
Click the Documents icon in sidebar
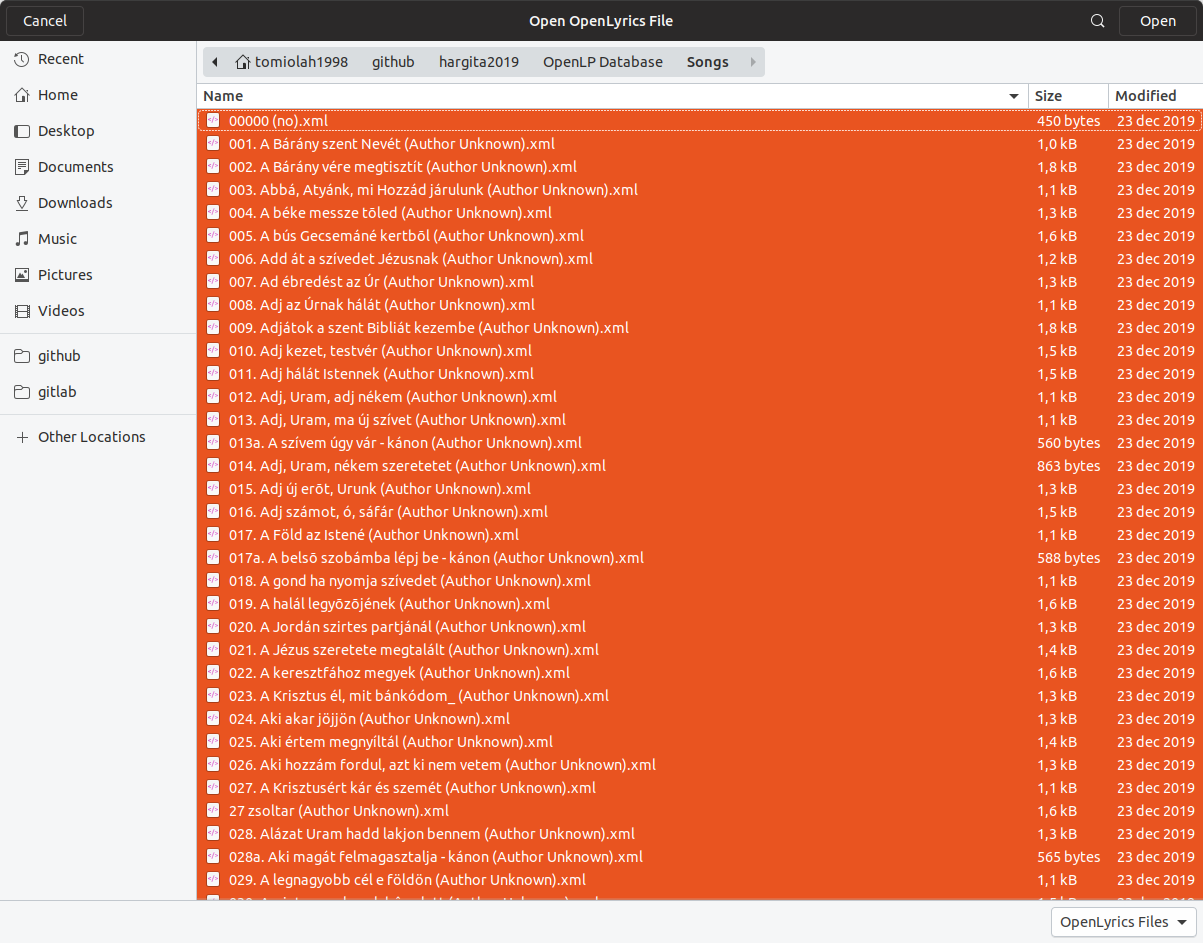pos(22,167)
